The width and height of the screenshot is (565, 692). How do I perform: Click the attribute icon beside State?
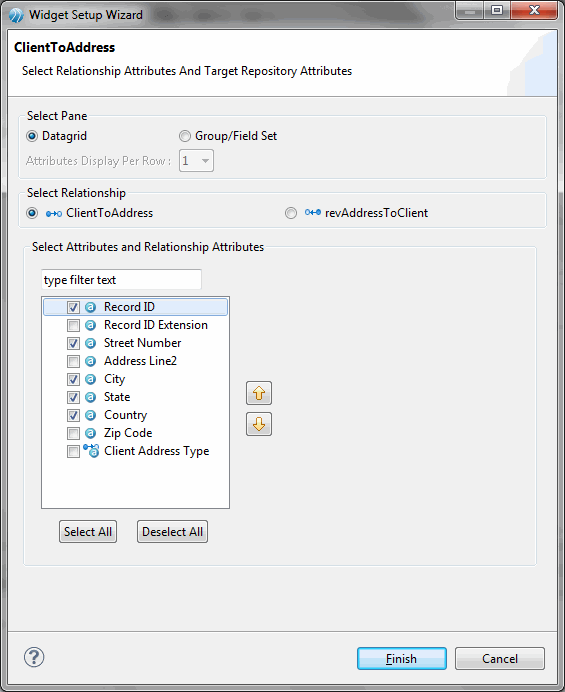click(90, 397)
